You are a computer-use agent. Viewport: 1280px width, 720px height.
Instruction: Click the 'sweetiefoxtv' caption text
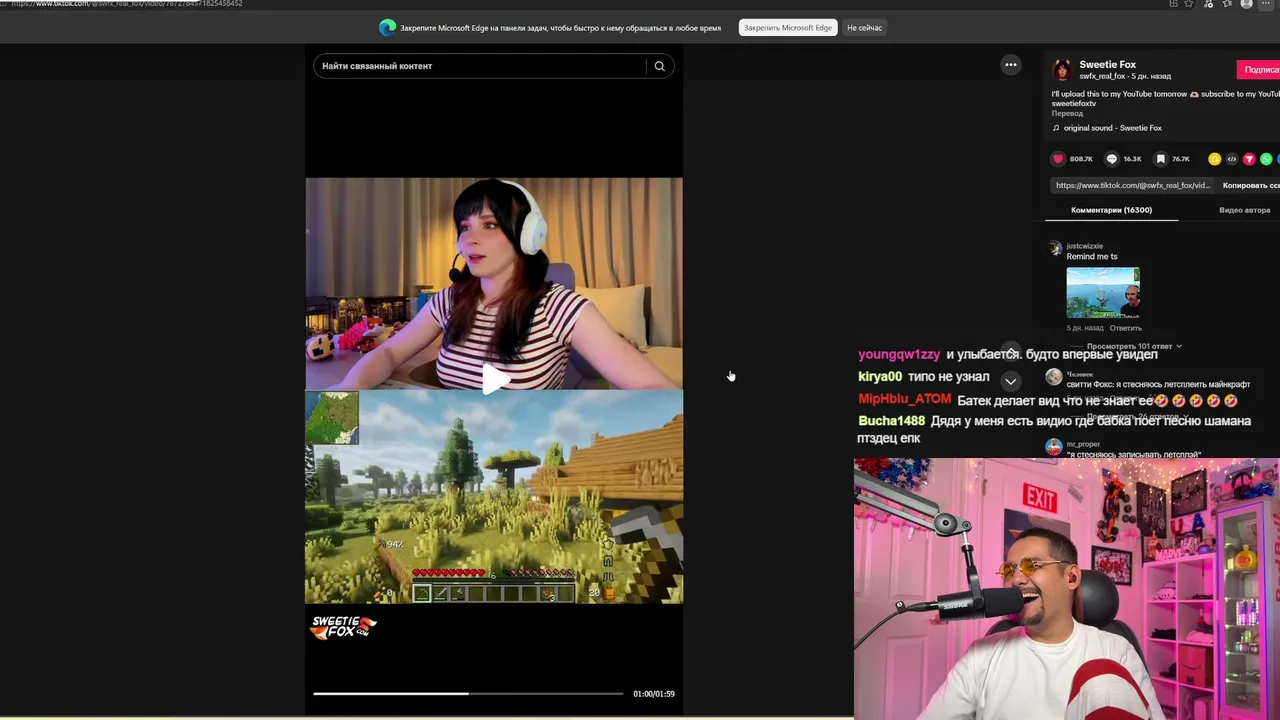click(x=1074, y=104)
